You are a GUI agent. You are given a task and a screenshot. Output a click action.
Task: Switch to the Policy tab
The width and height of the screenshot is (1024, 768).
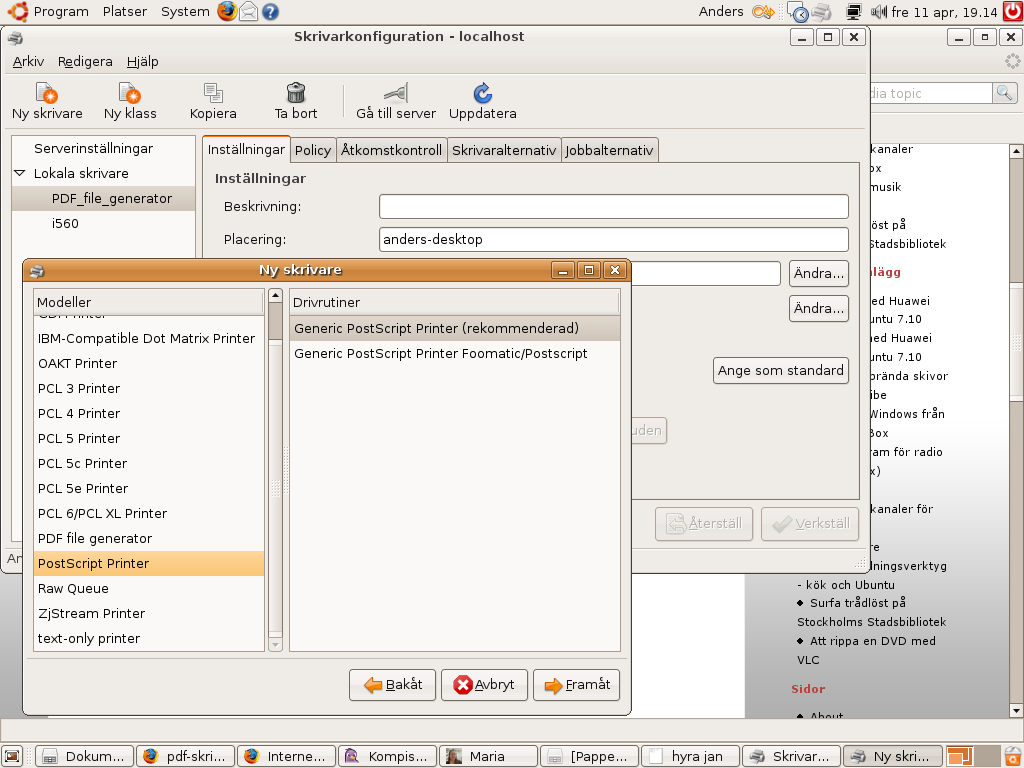click(313, 150)
